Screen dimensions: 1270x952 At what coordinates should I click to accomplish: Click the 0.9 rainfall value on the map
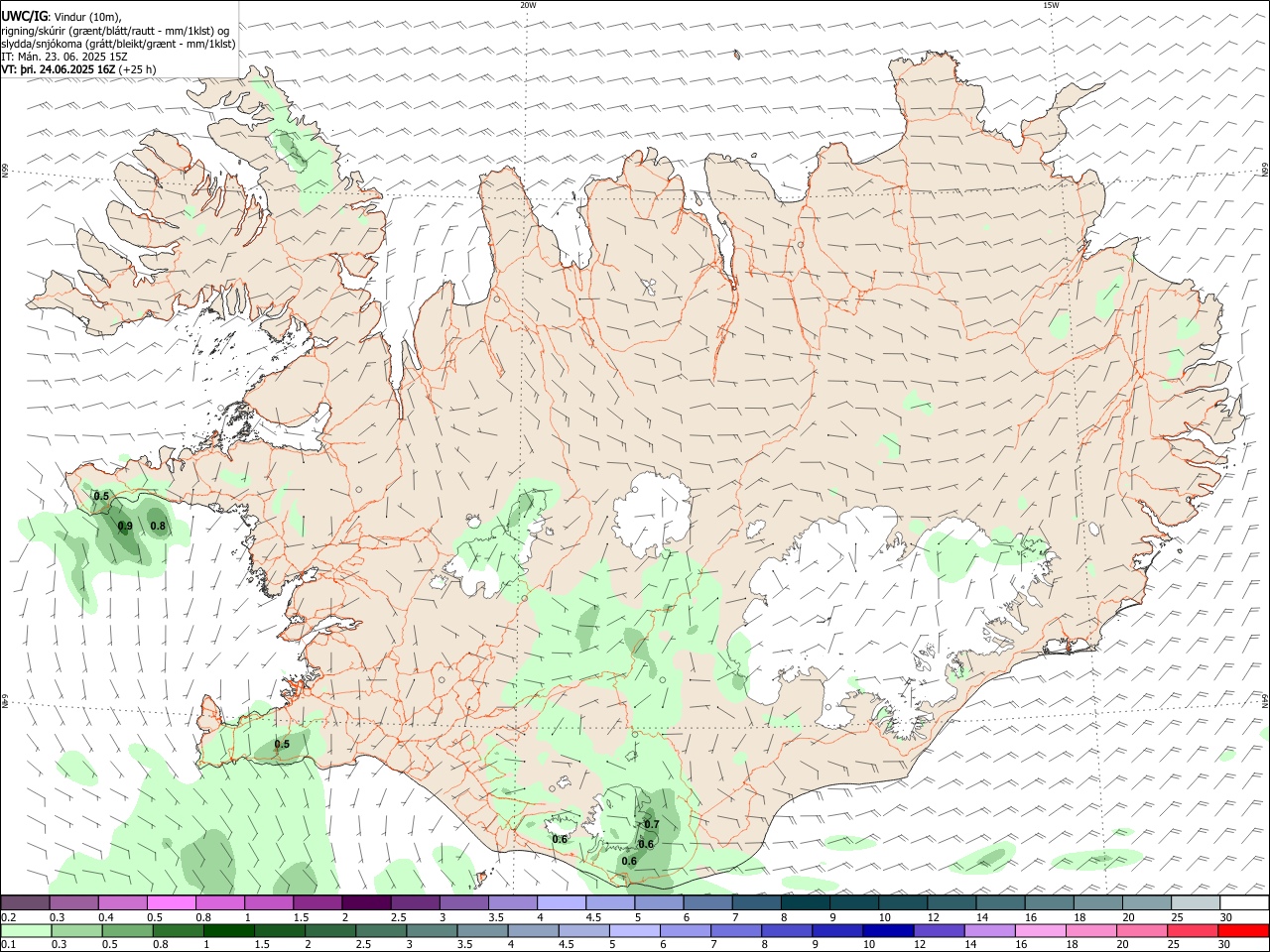125,526
